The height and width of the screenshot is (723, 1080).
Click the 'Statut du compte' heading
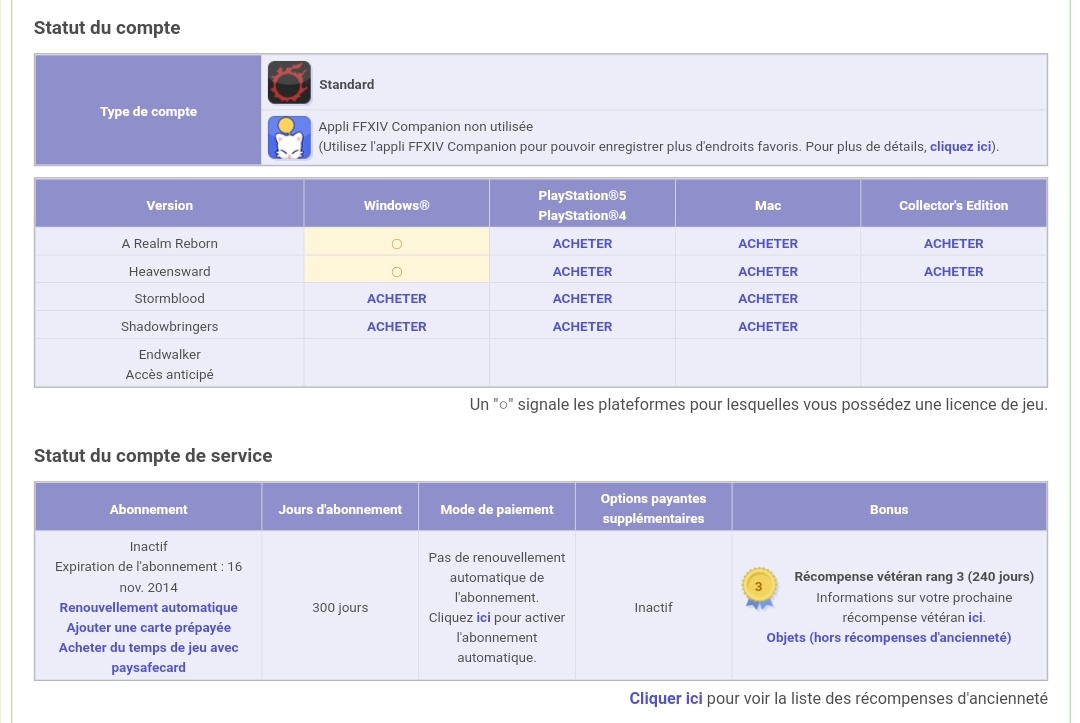[107, 28]
